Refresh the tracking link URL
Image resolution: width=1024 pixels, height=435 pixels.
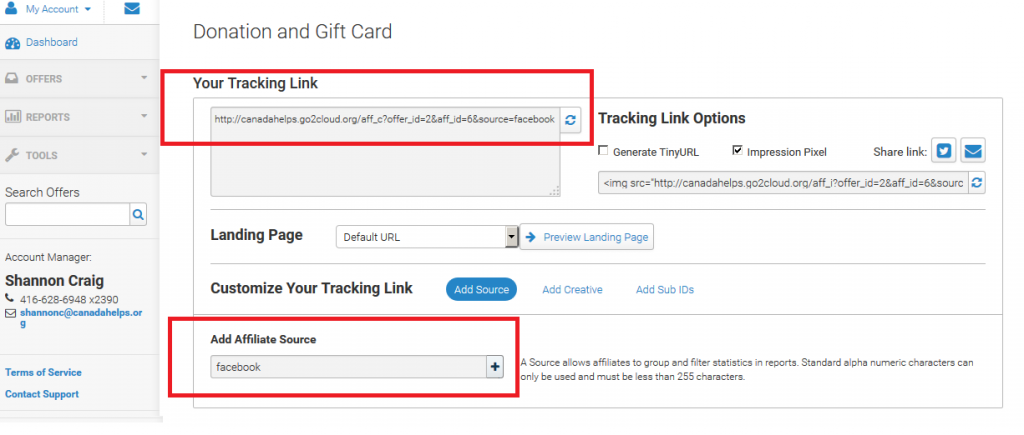[x=570, y=120]
